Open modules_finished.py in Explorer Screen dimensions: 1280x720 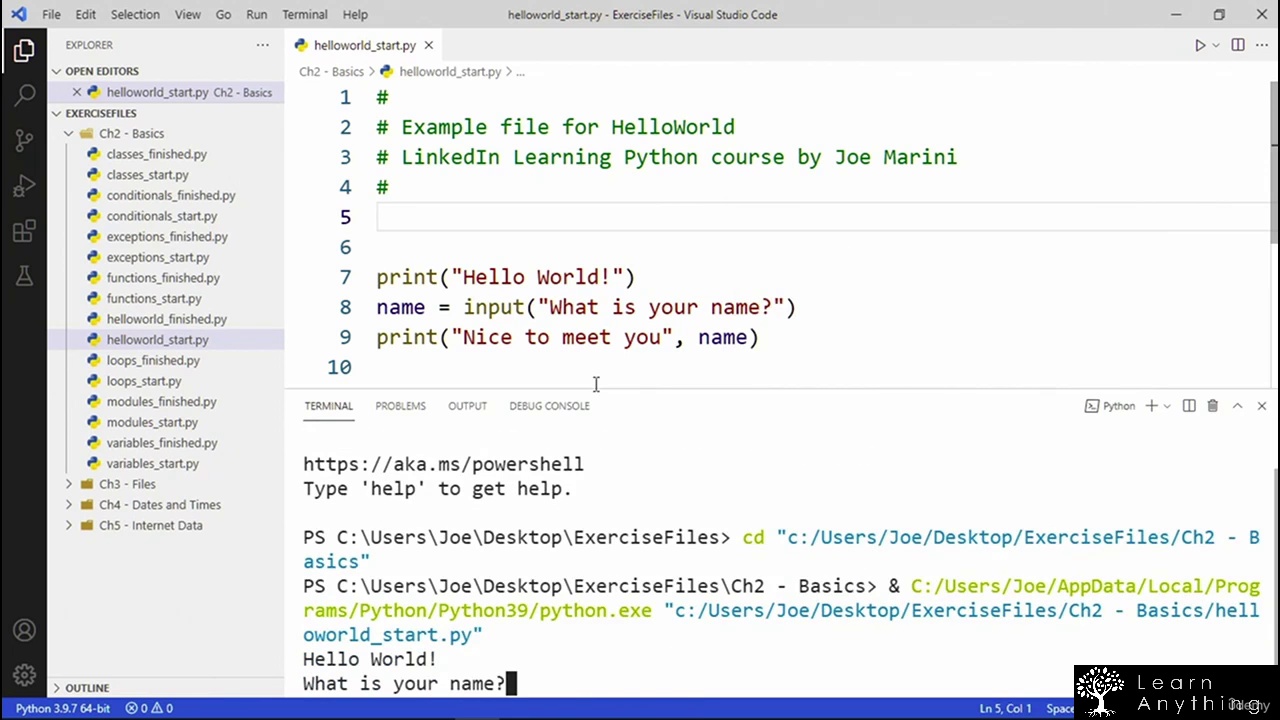click(162, 402)
